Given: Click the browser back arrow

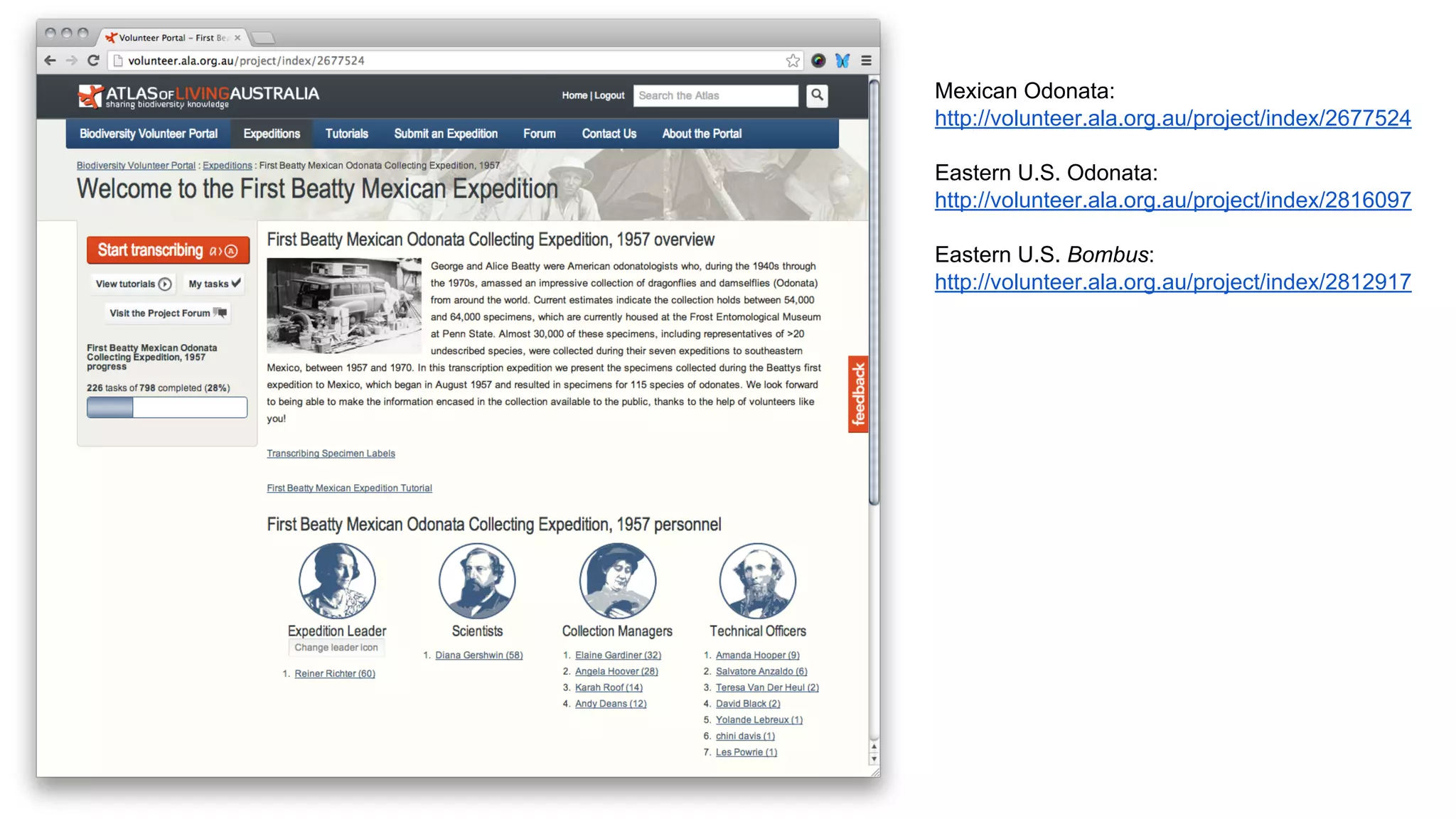Looking at the screenshot, I should (50, 60).
